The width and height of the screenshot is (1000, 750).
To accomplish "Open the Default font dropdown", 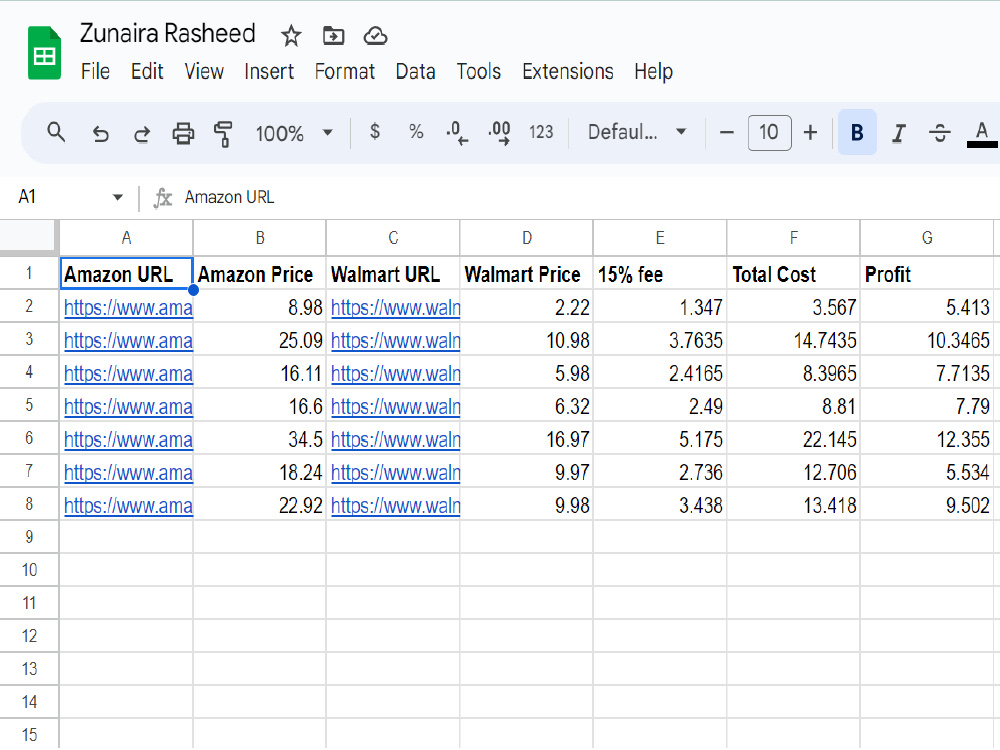I will coord(636,132).
